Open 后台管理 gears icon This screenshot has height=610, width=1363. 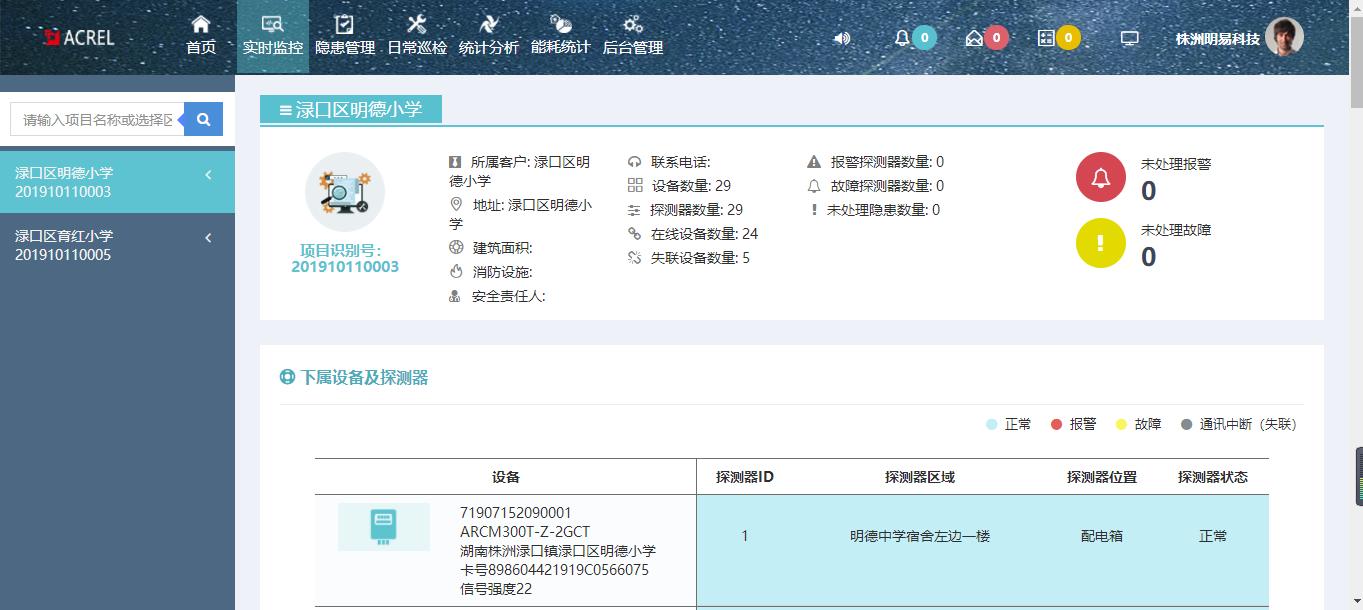click(631, 24)
